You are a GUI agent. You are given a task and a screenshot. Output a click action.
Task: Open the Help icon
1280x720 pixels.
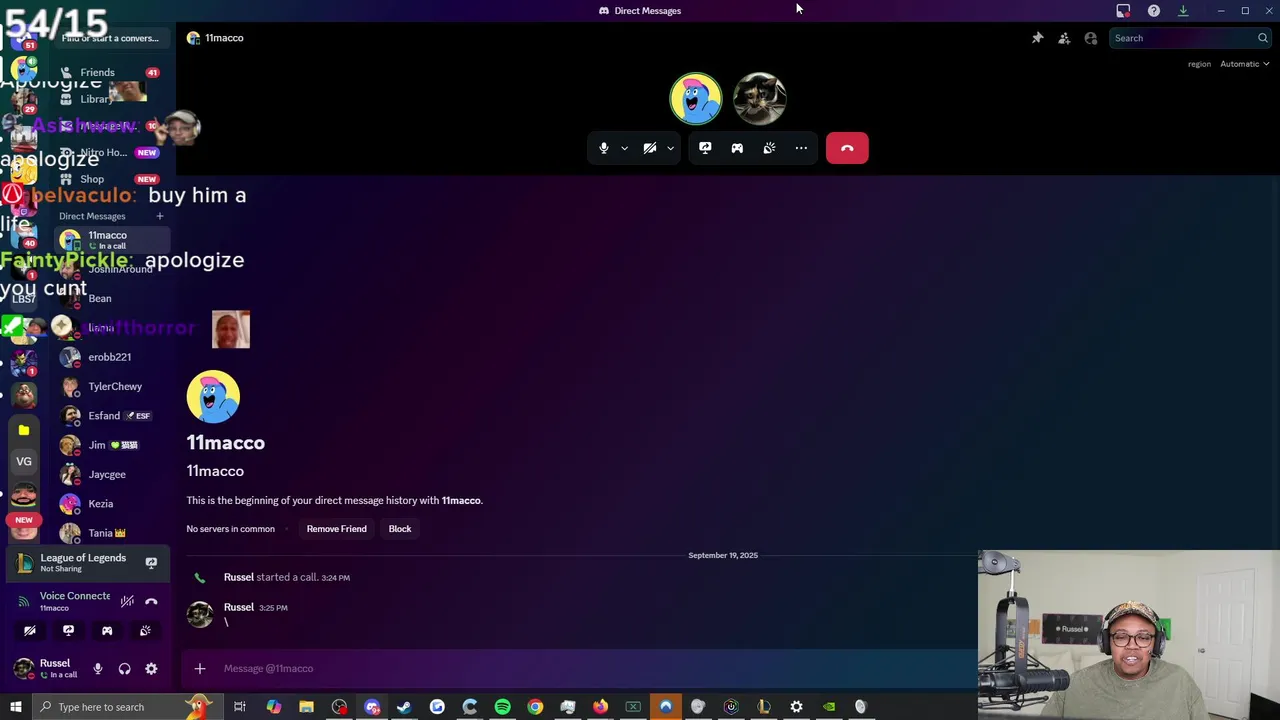1154,10
